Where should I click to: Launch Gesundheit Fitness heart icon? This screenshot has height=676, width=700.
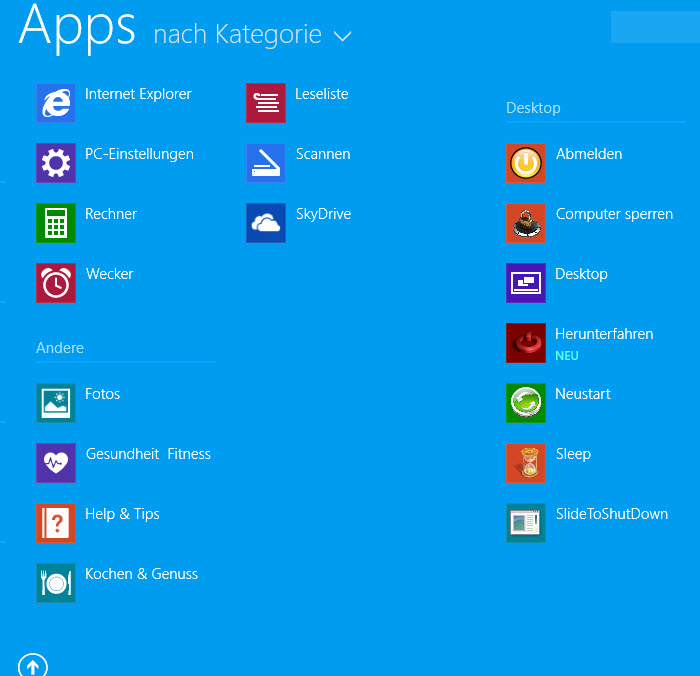pos(56,463)
